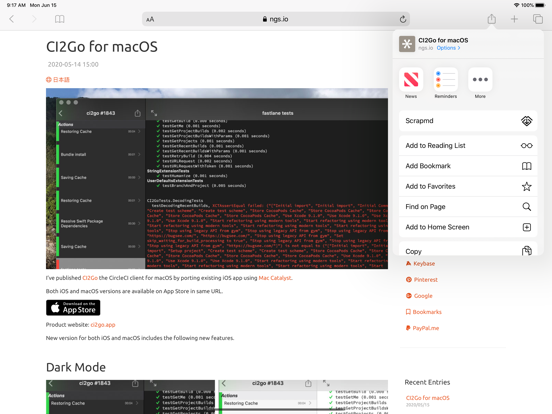552x414 pixels.
Task: Tap the CI2Go page icon in share header
Action: 407,44
